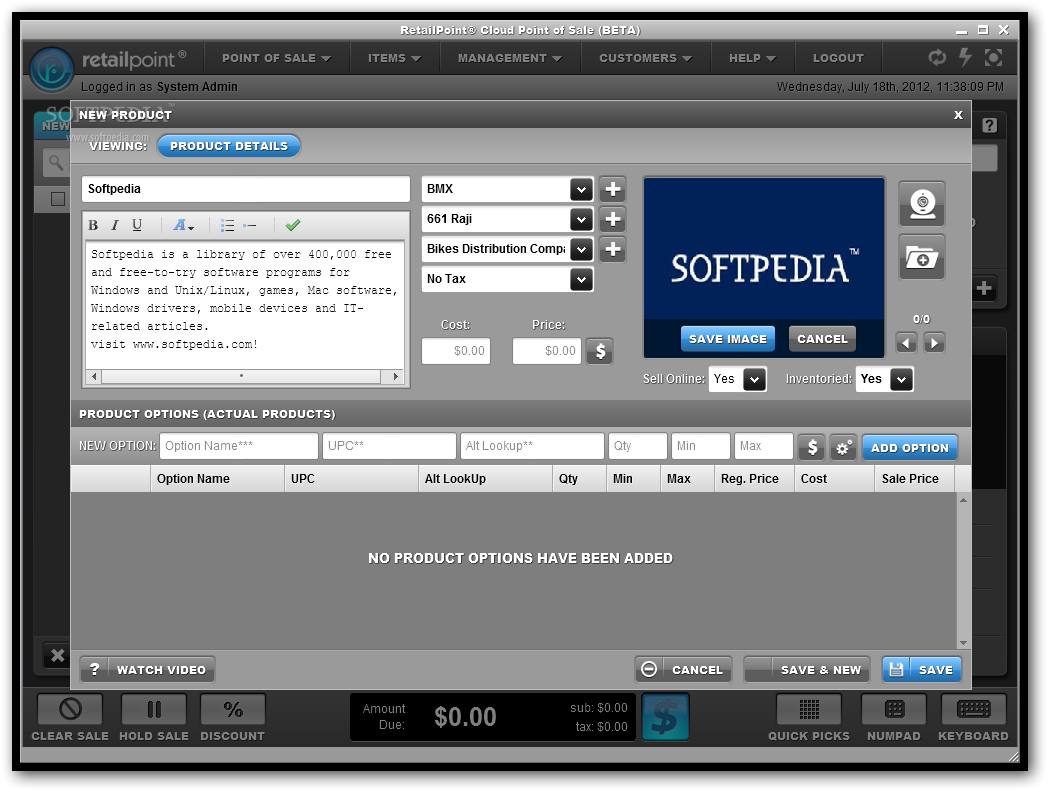Click the Hold Sale pause icon
1048x791 pixels.
pos(154,709)
